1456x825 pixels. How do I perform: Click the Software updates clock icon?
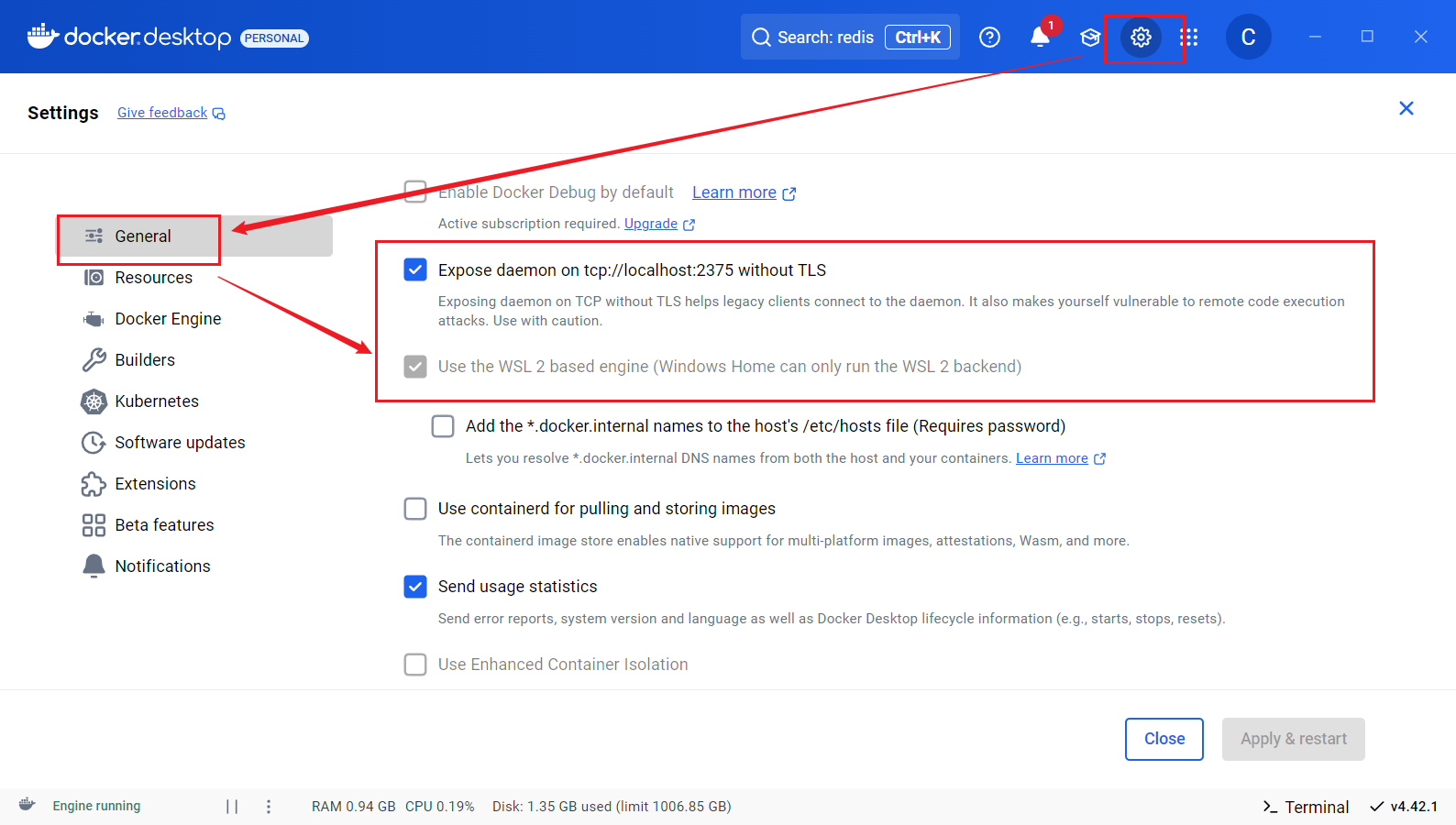click(x=94, y=443)
